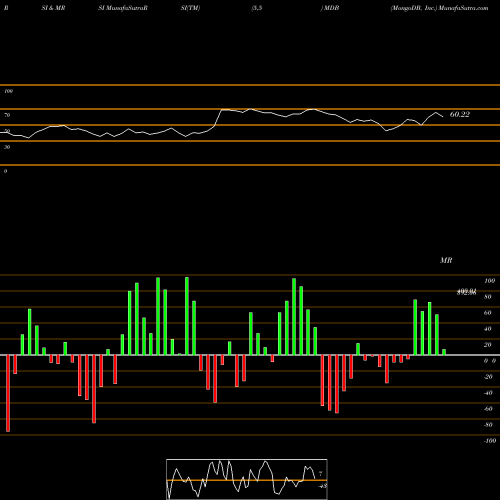This screenshot has width=500, height=500.
Task: Click the MunafaSutra.com watermark text in the header
Action: [464, 8]
